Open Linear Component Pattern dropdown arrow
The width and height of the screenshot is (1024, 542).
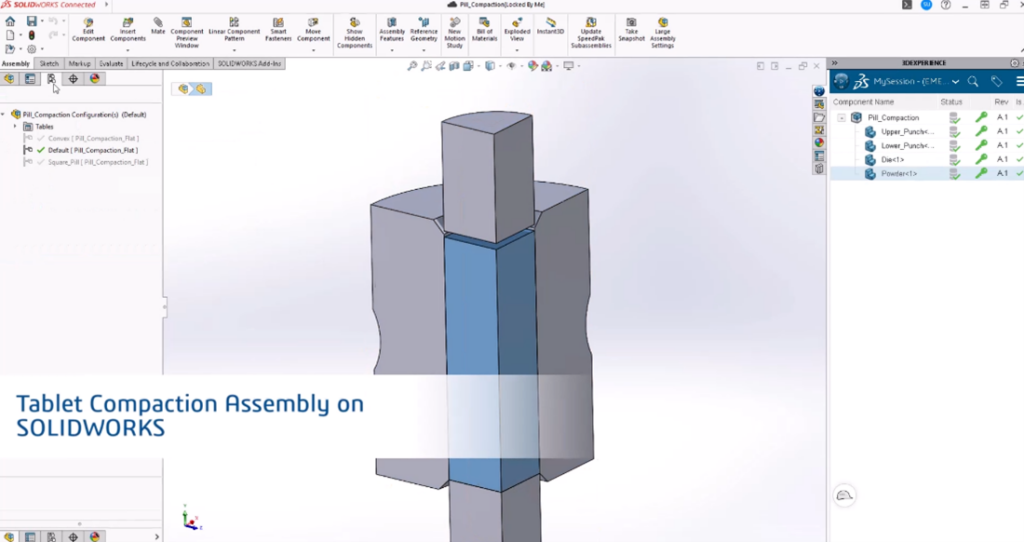[234, 50]
